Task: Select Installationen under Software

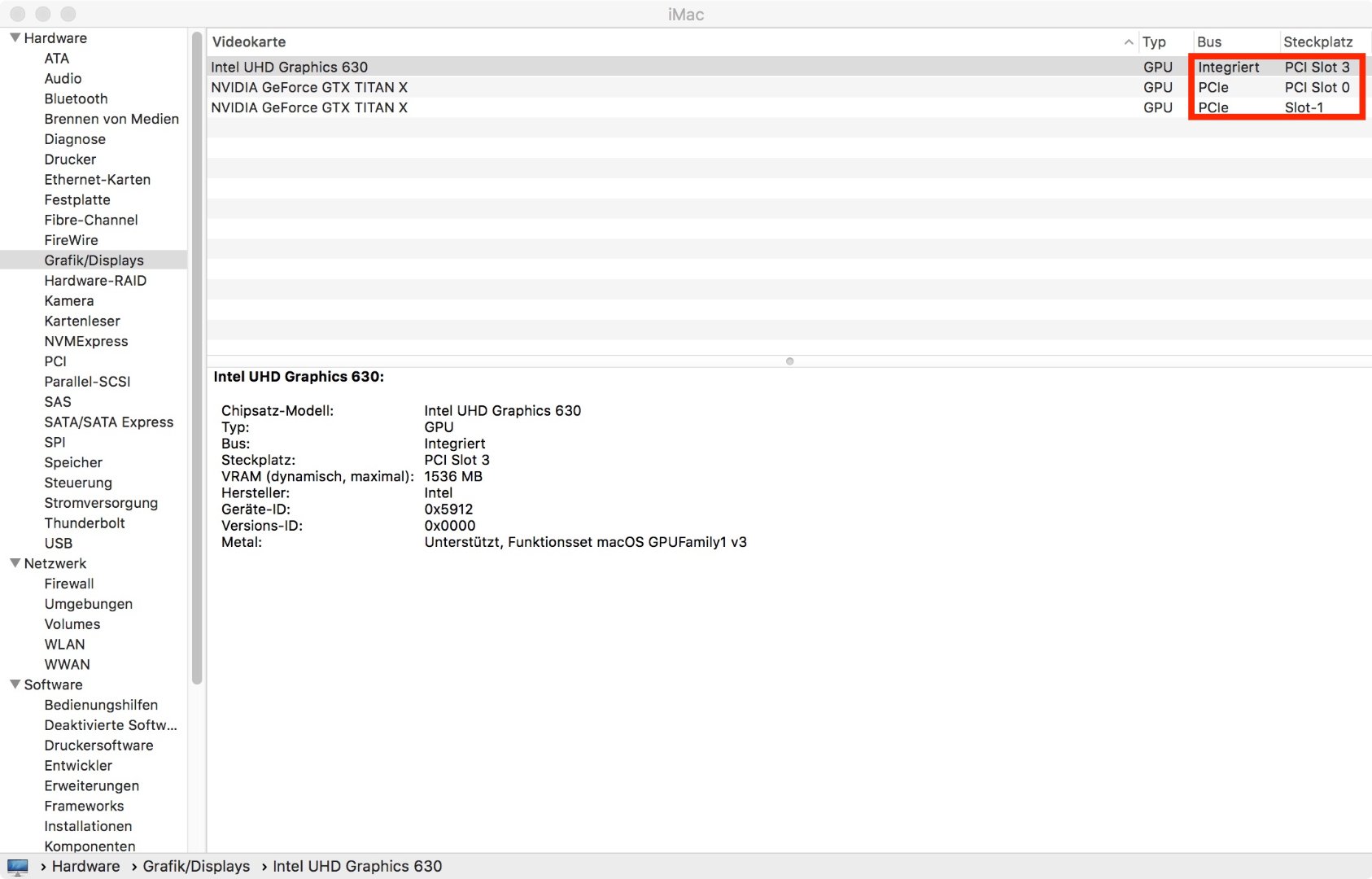Action: point(88,826)
